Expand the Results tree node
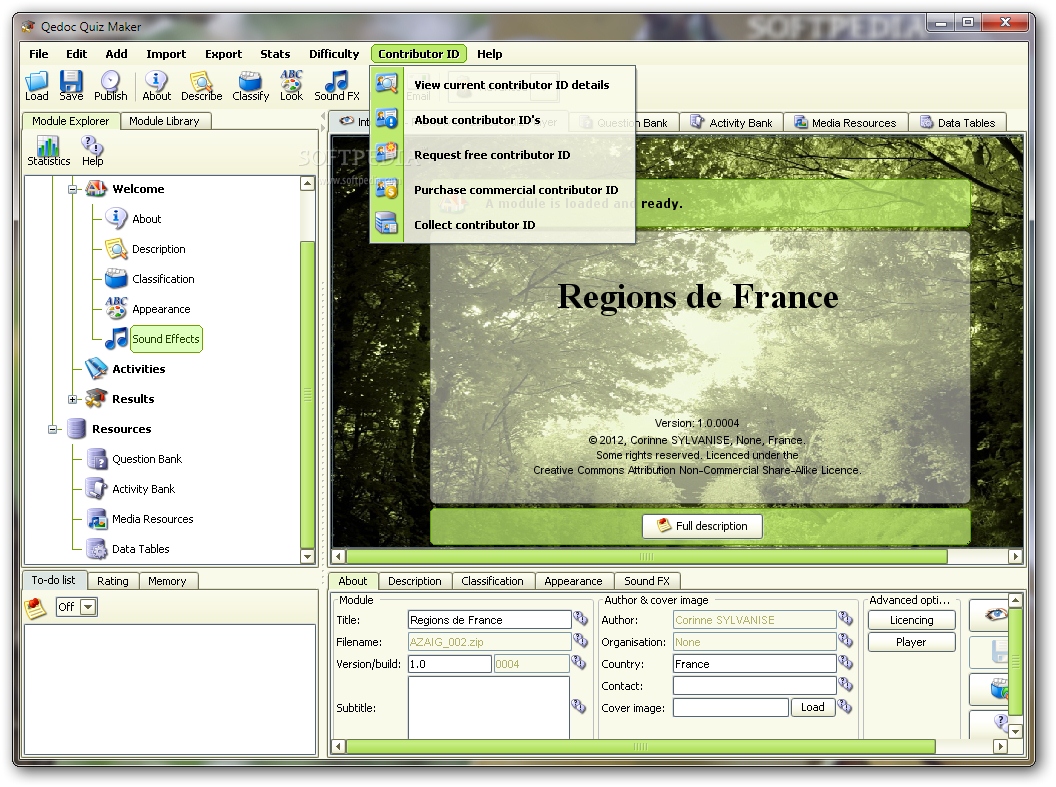Image resolution: width=1056 pixels, height=787 pixels. click(x=73, y=399)
